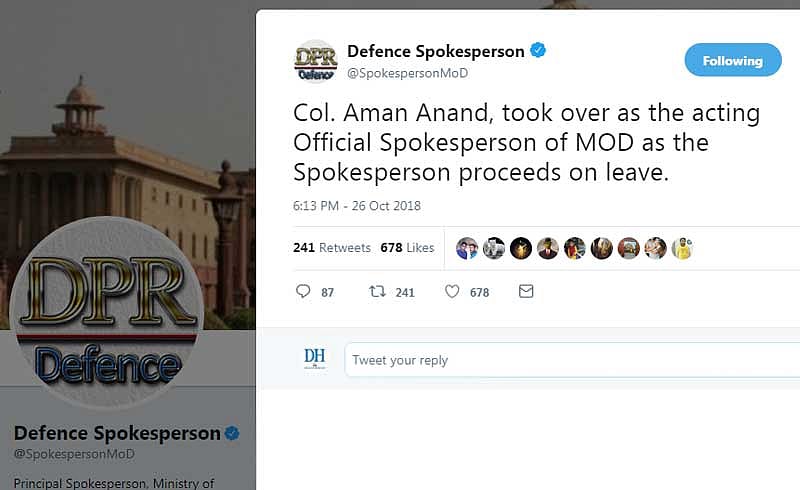Open the 241 Retweets list
The height and width of the screenshot is (490, 800).
(331, 248)
